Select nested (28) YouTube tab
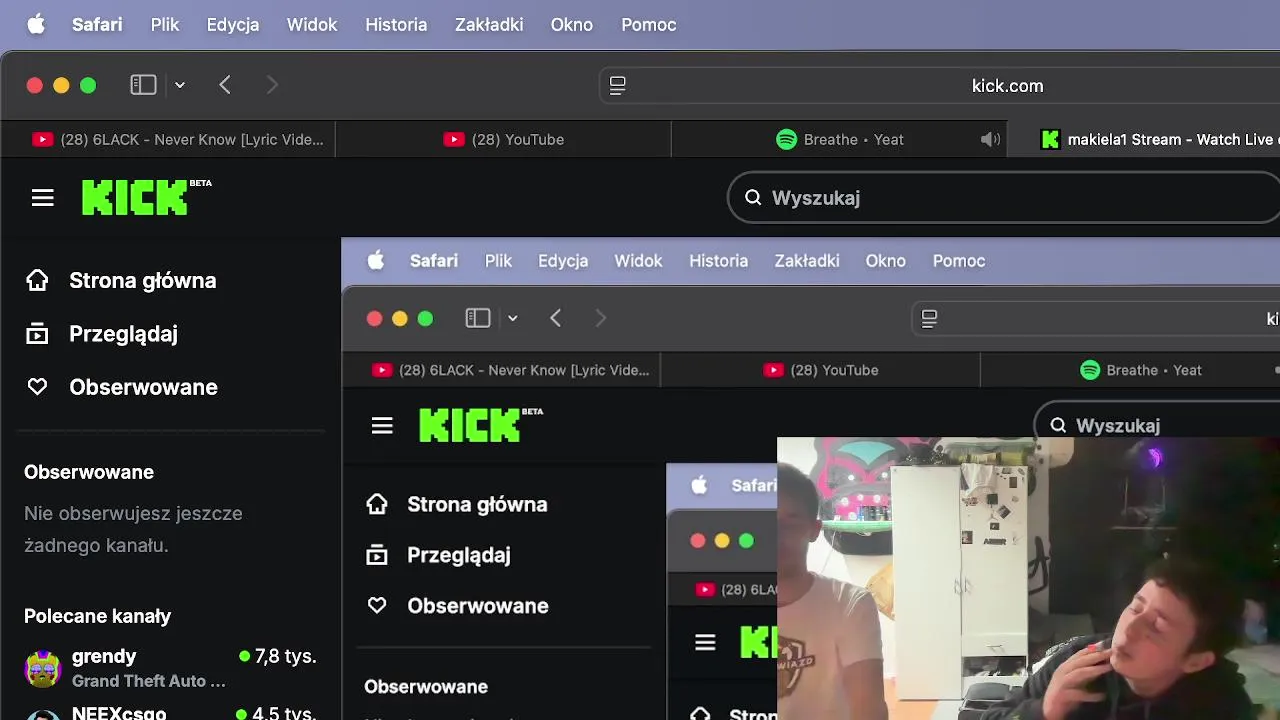 pos(821,370)
